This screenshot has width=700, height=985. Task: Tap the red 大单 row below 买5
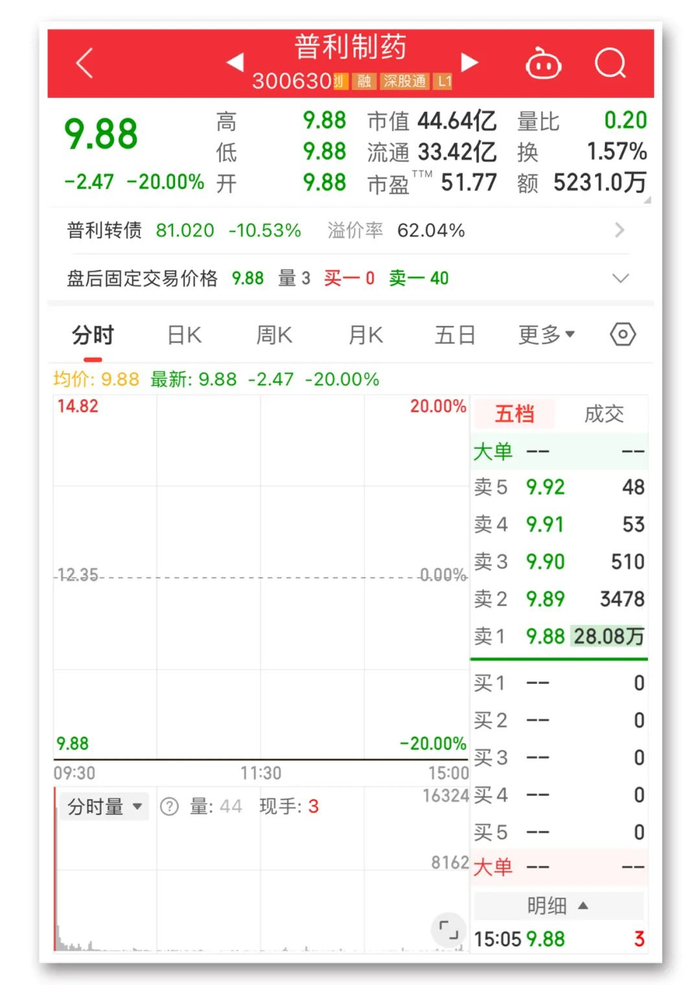click(559, 868)
